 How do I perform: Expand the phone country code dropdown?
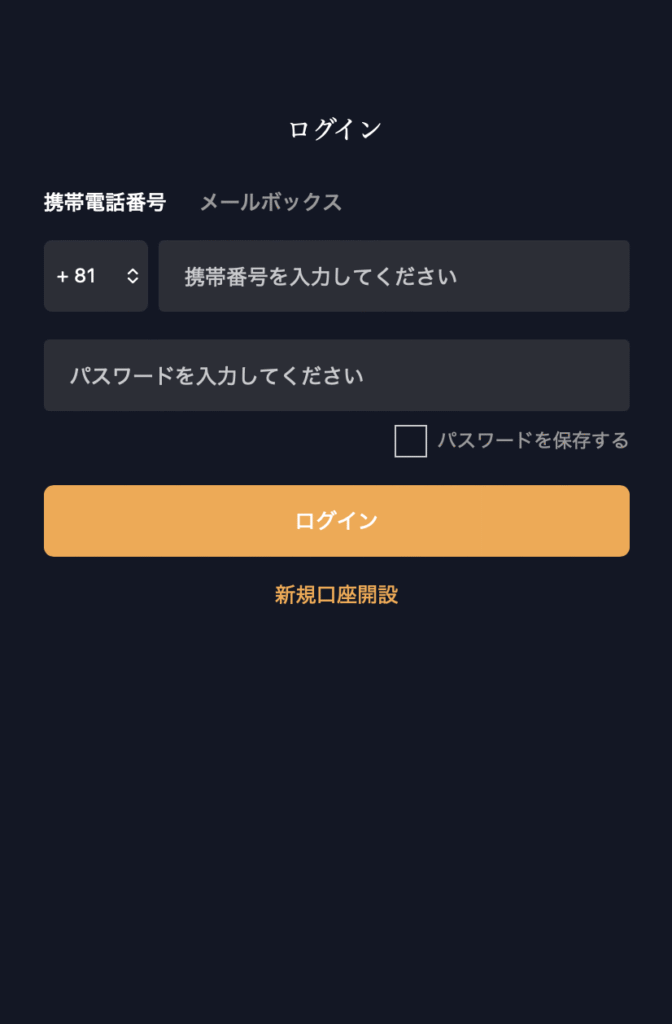click(x=95, y=276)
